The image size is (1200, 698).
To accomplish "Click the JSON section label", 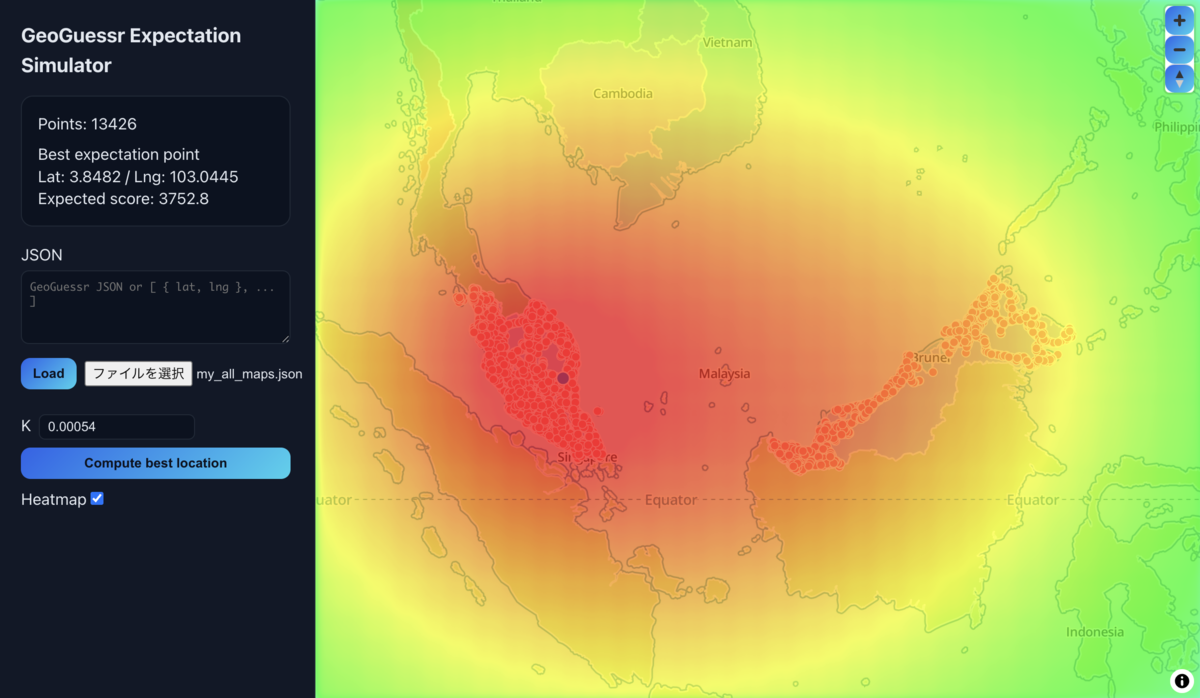I will tap(42, 255).
